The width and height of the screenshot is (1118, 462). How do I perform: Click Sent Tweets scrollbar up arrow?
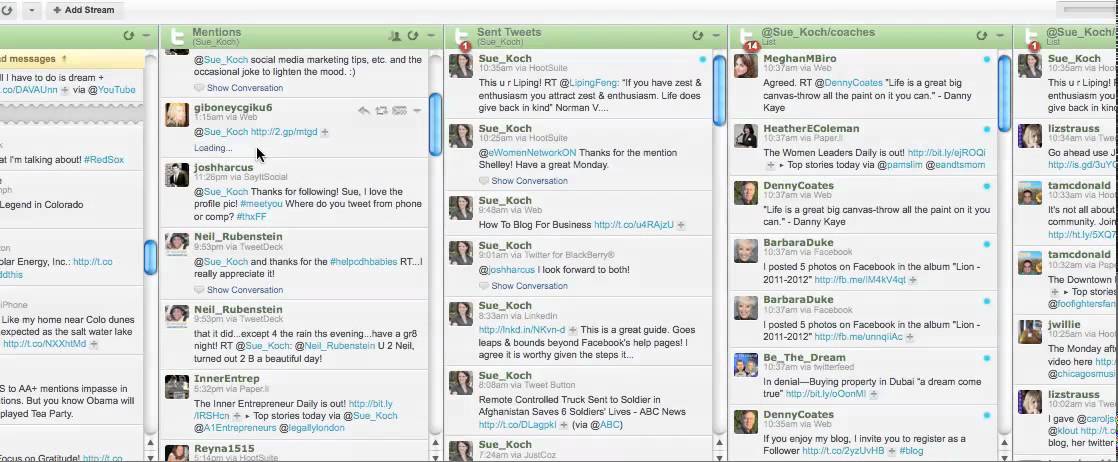click(719, 443)
